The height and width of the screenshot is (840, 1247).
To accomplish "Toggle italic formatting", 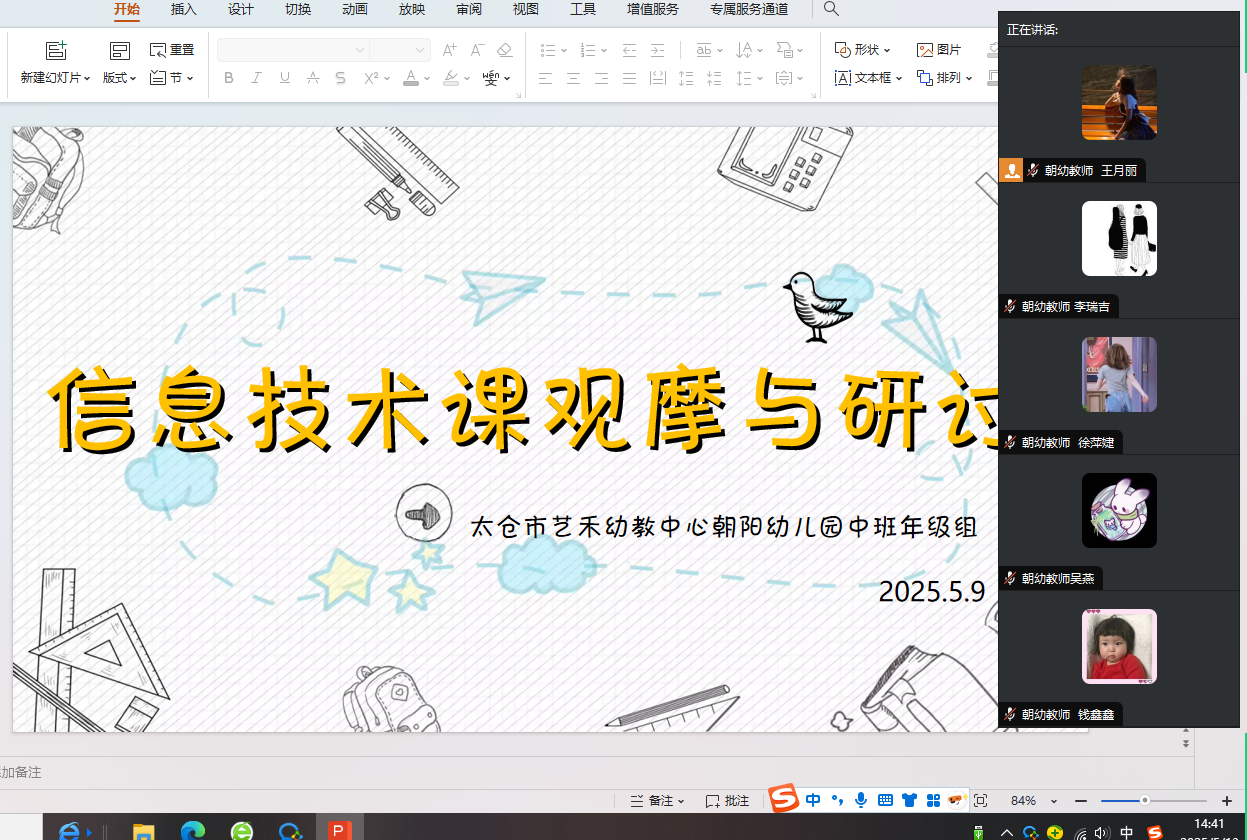I will coord(256,78).
